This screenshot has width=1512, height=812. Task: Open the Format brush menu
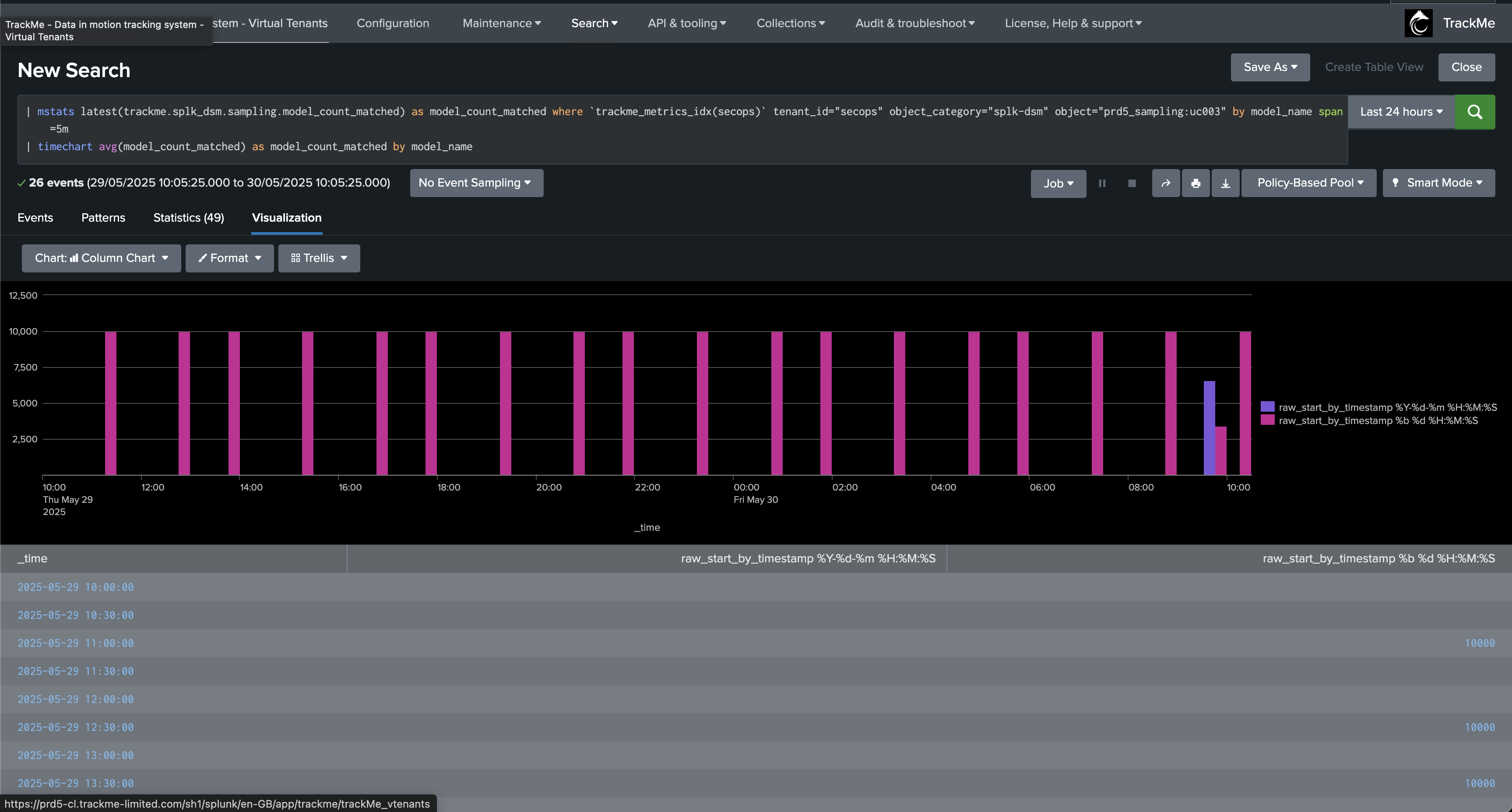click(x=229, y=258)
